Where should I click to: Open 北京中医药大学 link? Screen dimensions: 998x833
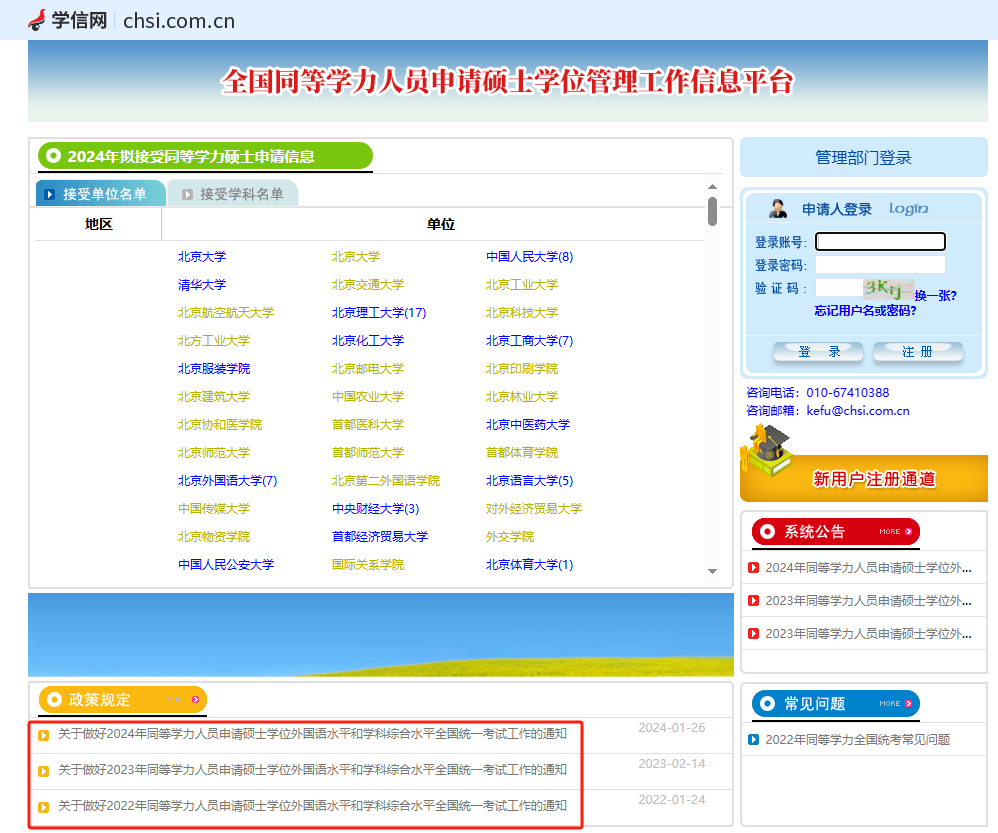coord(528,424)
